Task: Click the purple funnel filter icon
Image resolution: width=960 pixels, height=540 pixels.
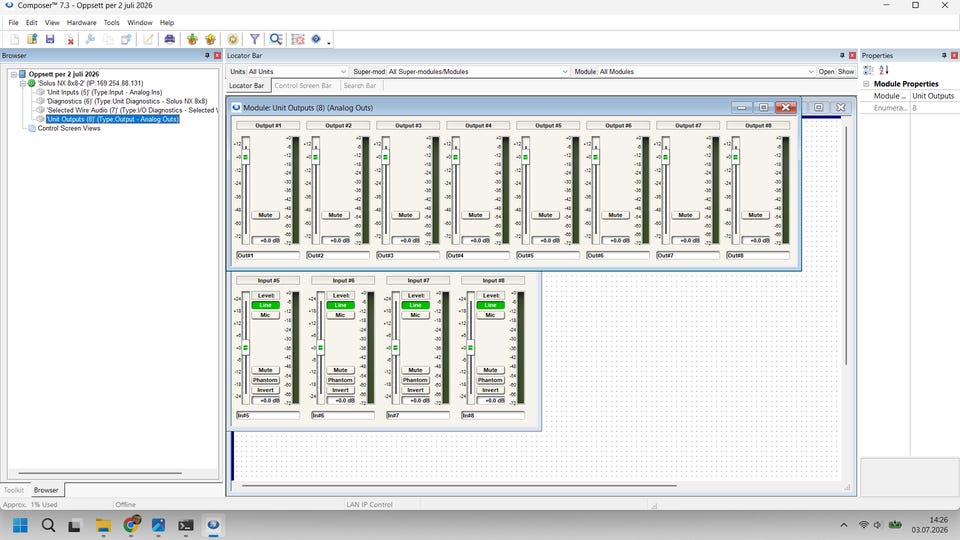Action: tap(255, 39)
